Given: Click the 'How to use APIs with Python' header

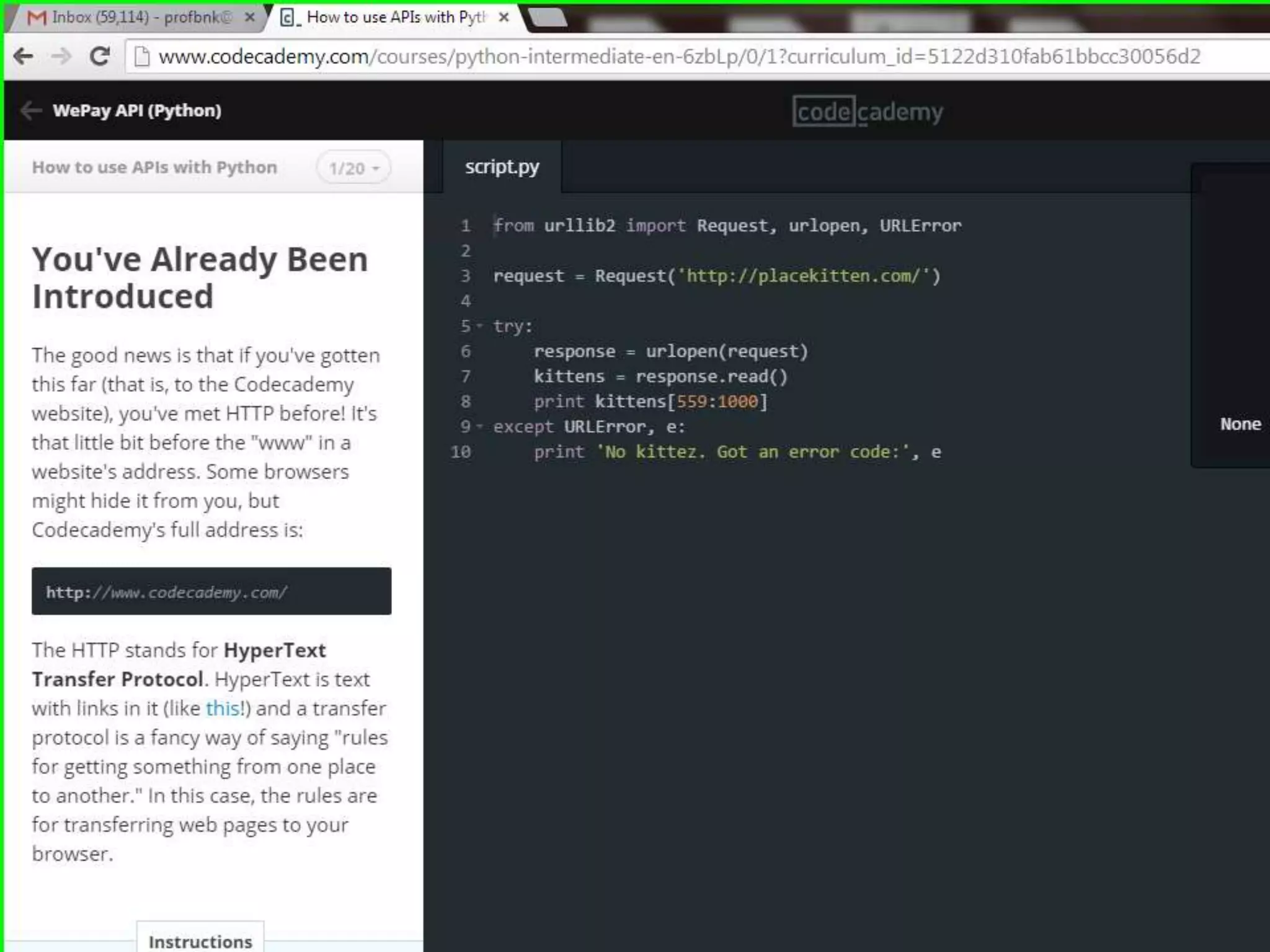Looking at the screenshot, I should [154, 167].
